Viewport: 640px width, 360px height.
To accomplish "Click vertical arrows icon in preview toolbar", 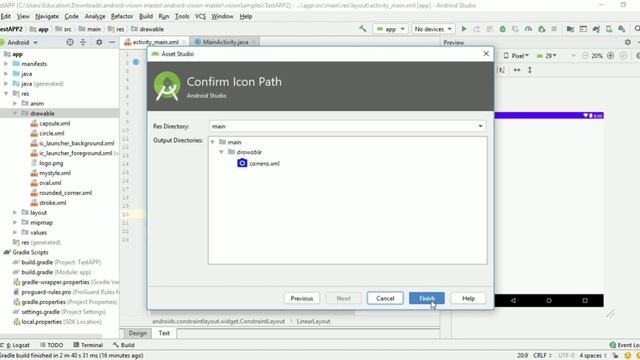I will click(x=530, y=70).
